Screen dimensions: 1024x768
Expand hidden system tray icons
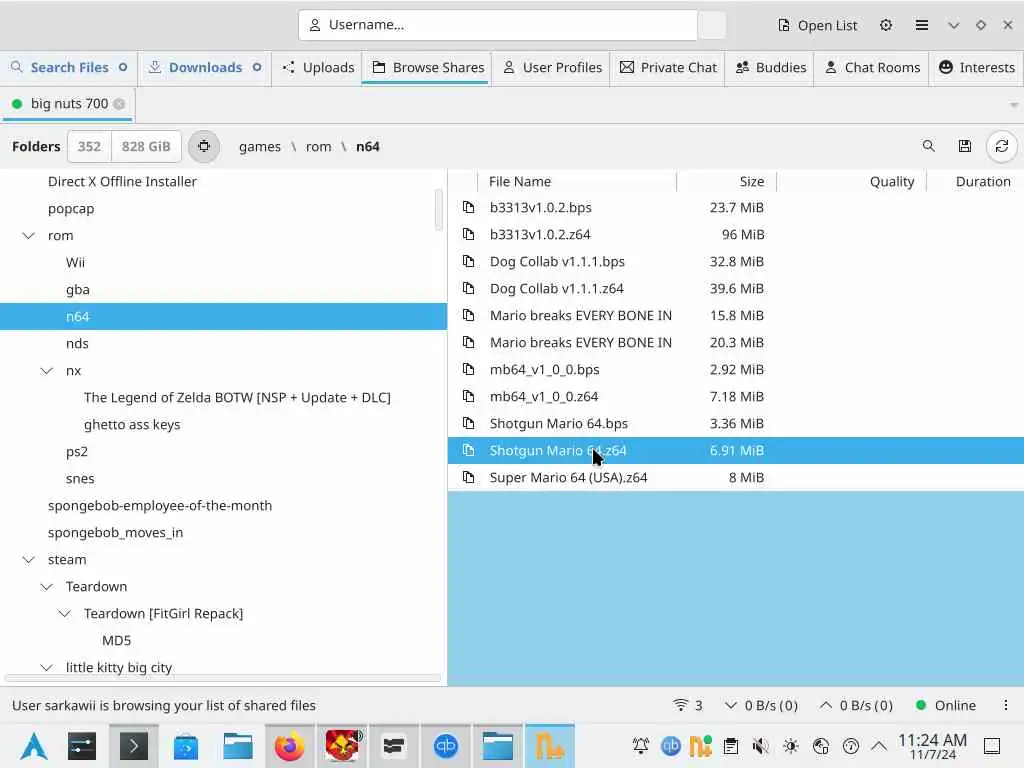click(x=879, y=746)
